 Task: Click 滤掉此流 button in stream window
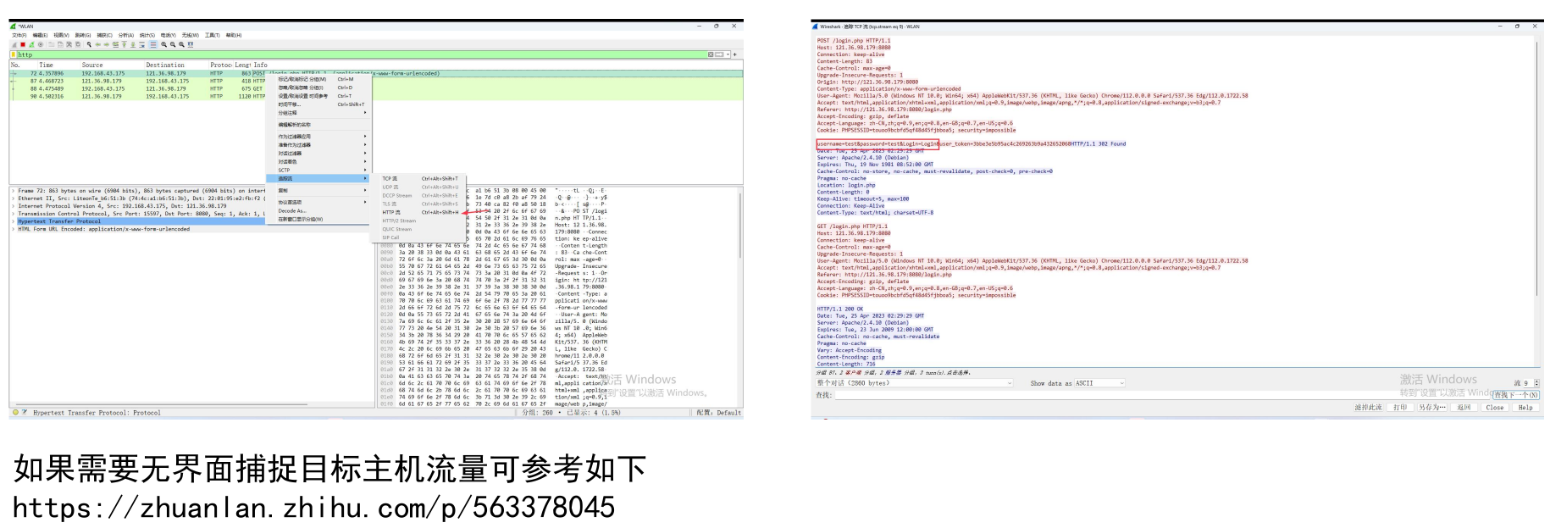(x=1369, y=408)
